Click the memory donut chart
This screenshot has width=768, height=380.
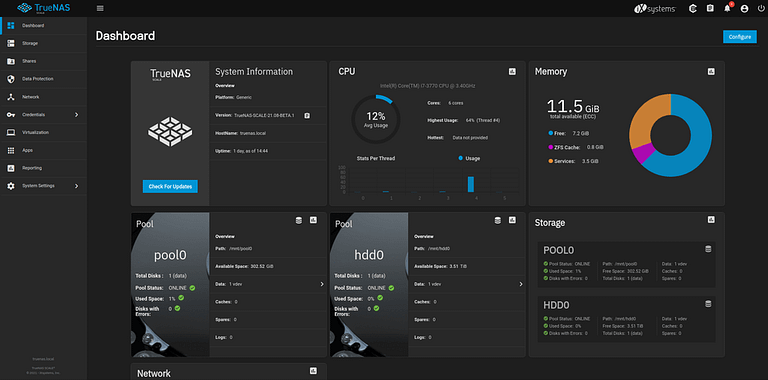click(670, 136)
